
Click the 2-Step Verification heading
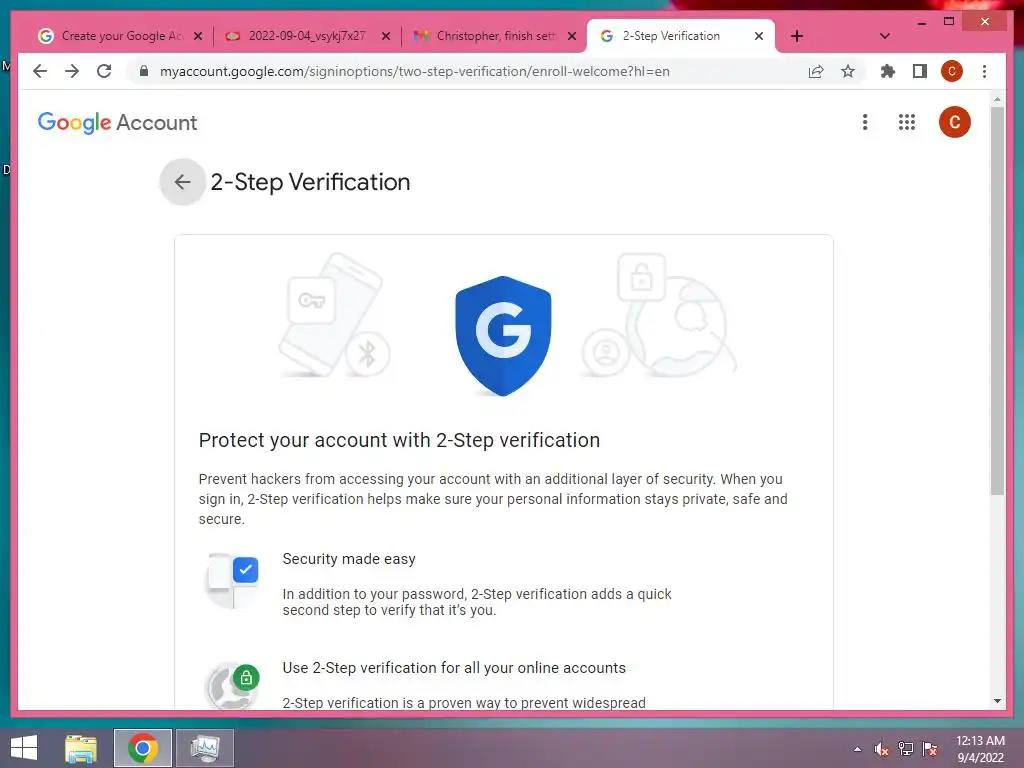pyautogui.click(x=310, y=182)
